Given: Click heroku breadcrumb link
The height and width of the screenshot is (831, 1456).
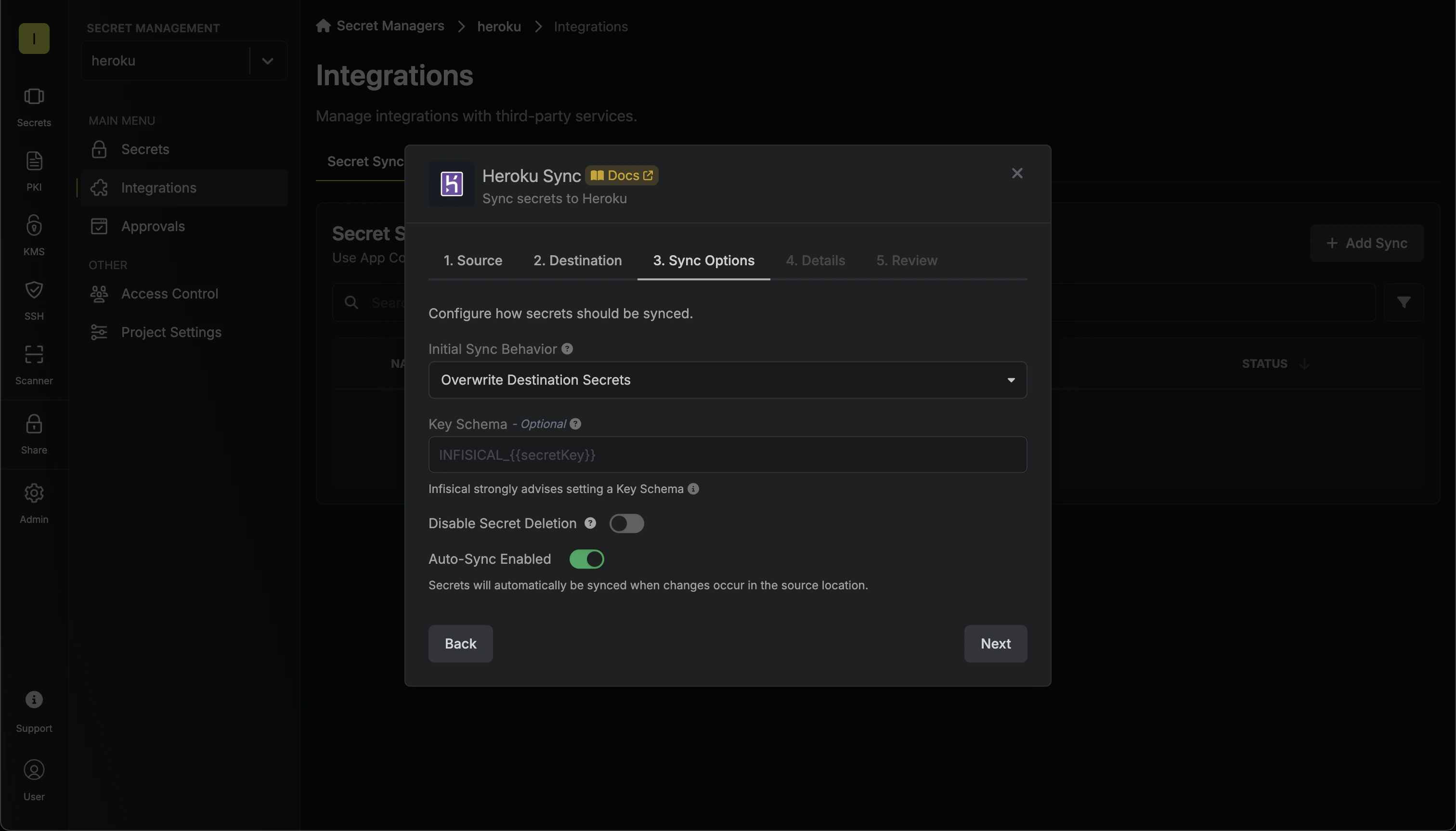Looking at the screenshot, I should (499, 26).
